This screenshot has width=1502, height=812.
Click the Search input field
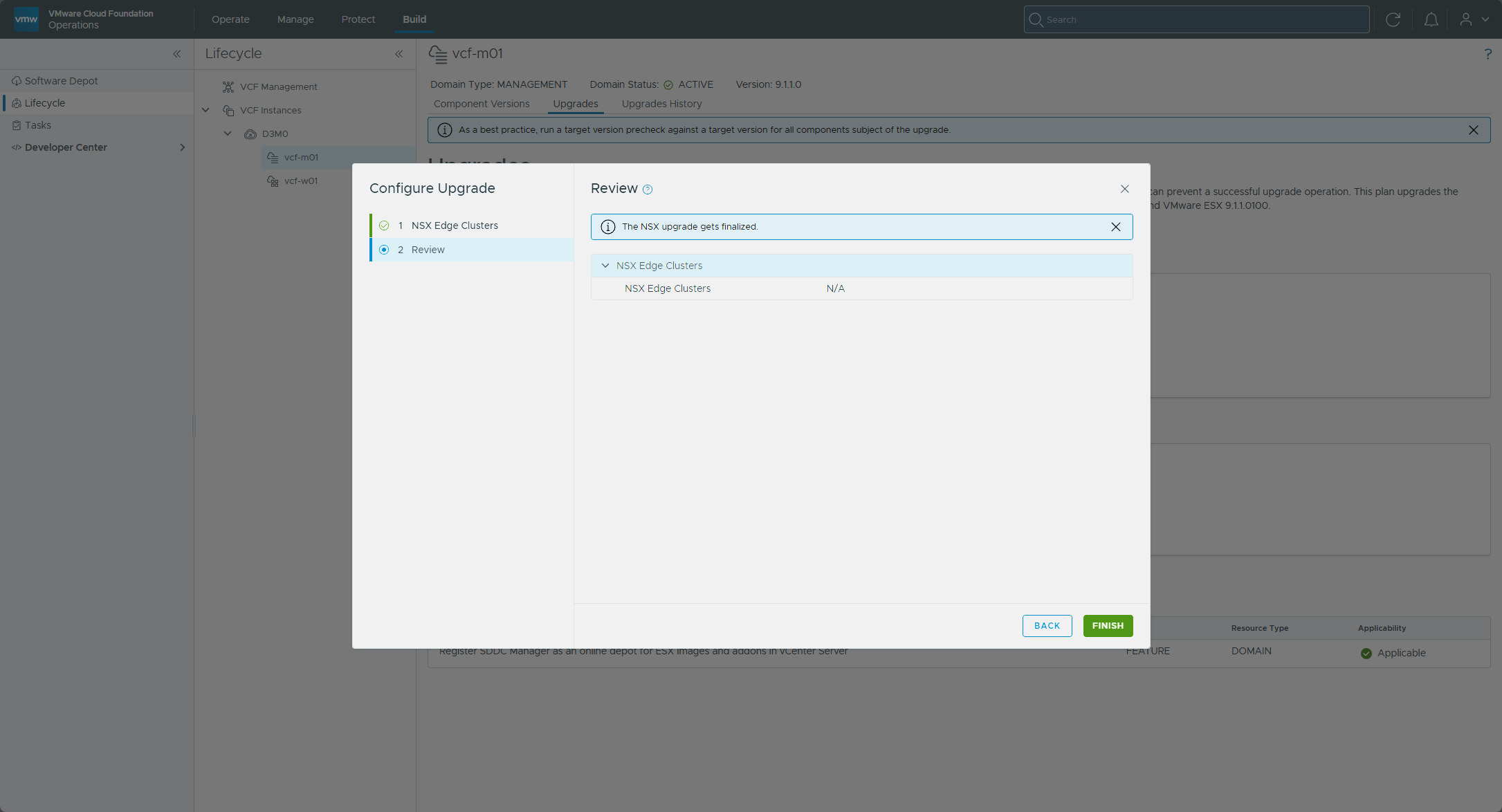coord(1196,19)
